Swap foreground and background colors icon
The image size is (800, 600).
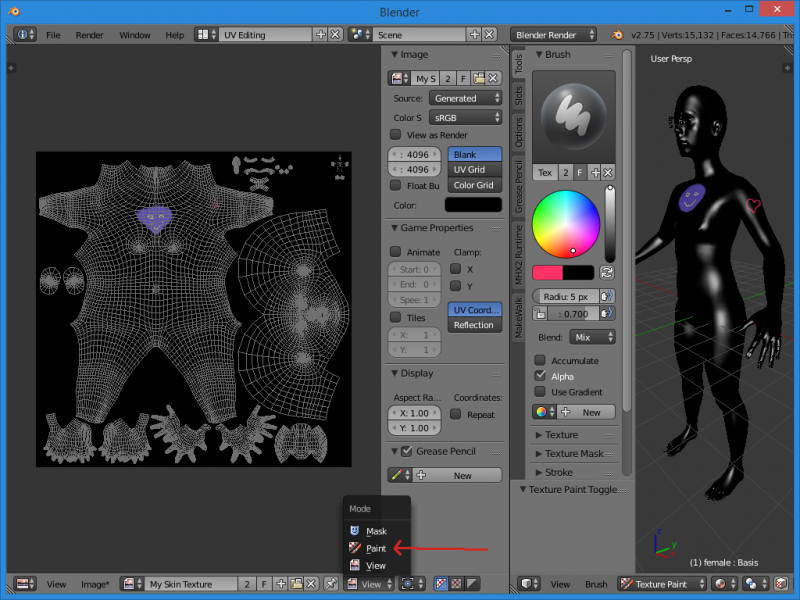tap(607, 272)
